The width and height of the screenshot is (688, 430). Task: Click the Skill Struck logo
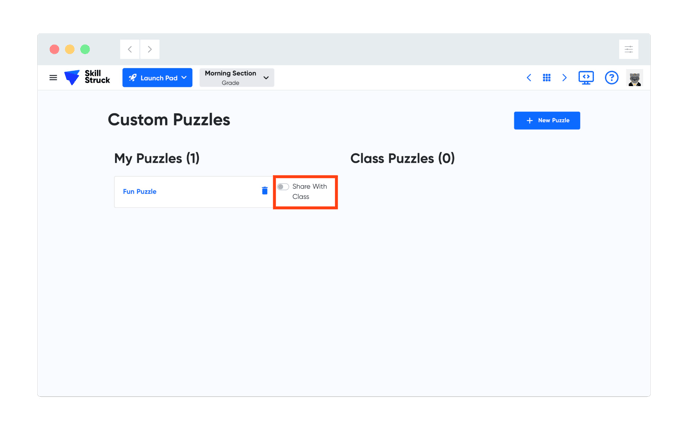(87, 77)
